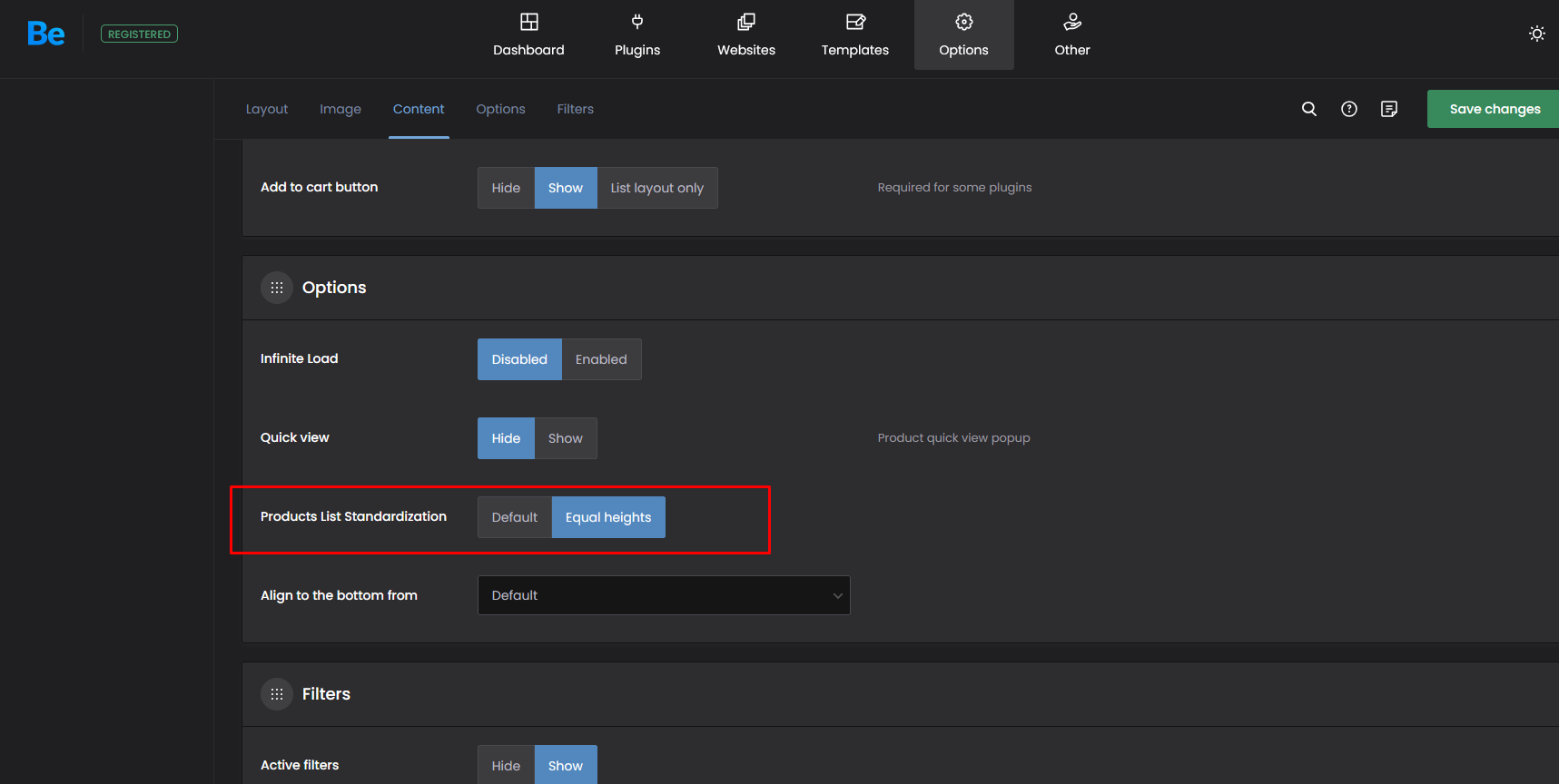Open help via the question mark icon
1559x784 pixels.
(x=1349, y=109)
